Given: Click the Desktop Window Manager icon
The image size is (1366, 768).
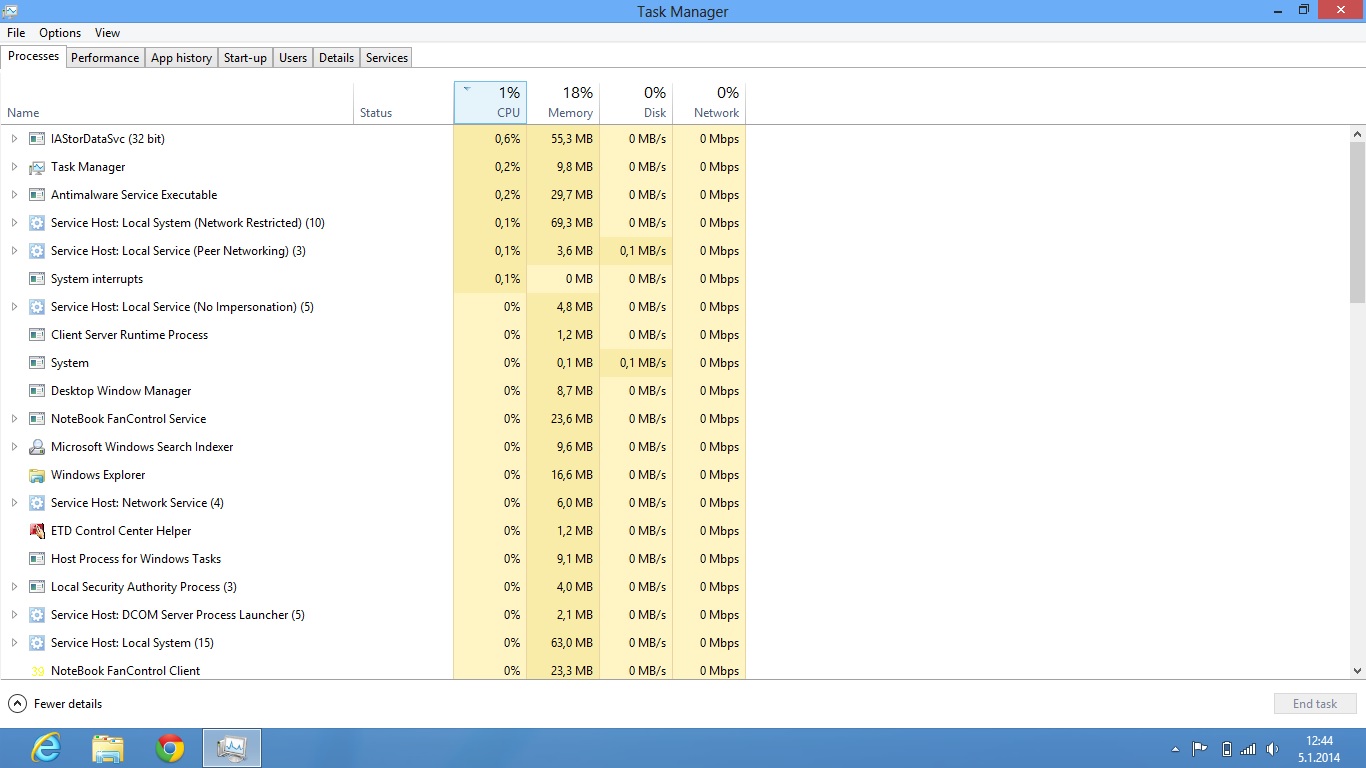Looking at the screenshot, I should (37, 391).
